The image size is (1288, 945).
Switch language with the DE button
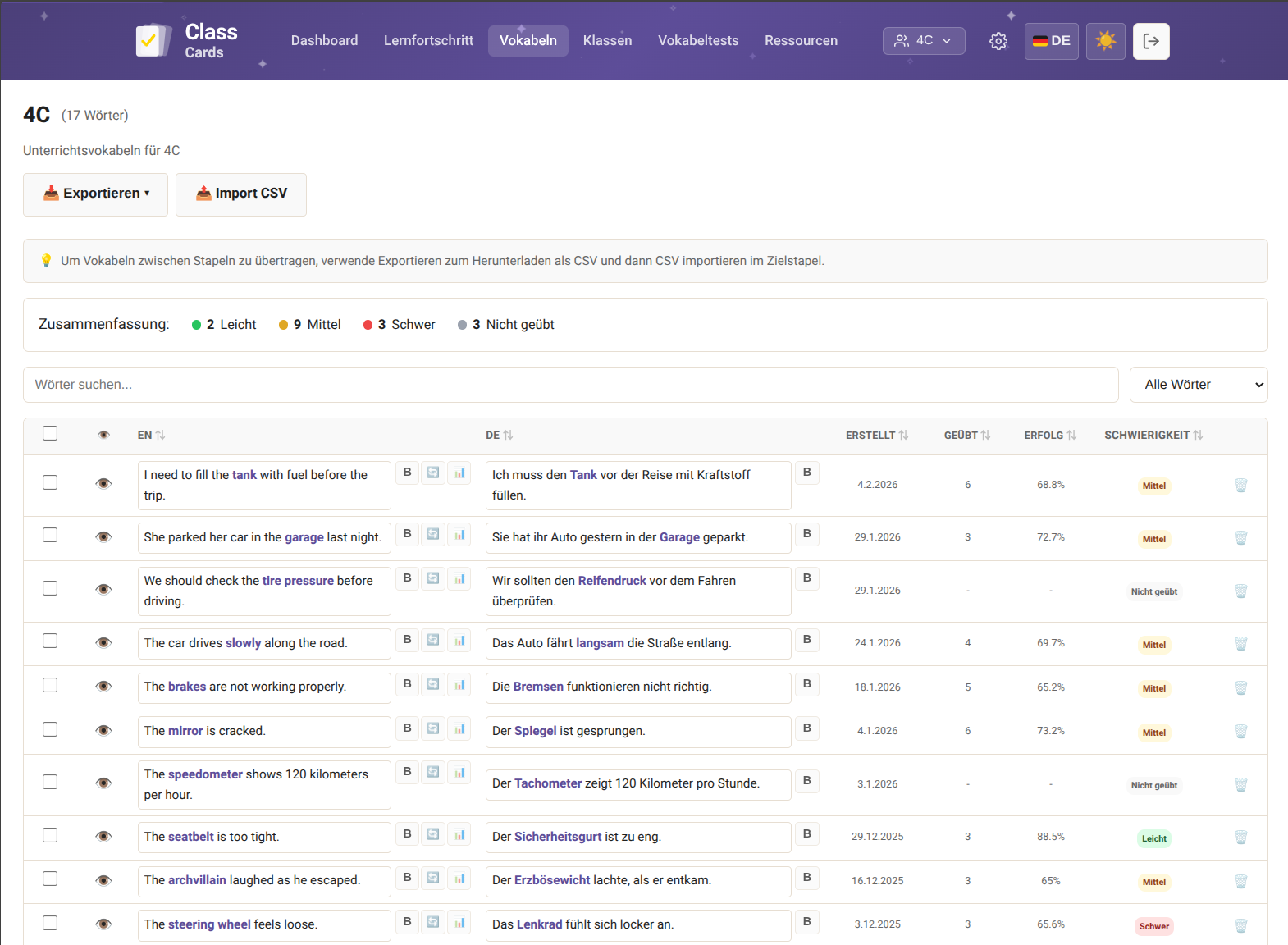pyautogui.click(x=1051, y=41)
